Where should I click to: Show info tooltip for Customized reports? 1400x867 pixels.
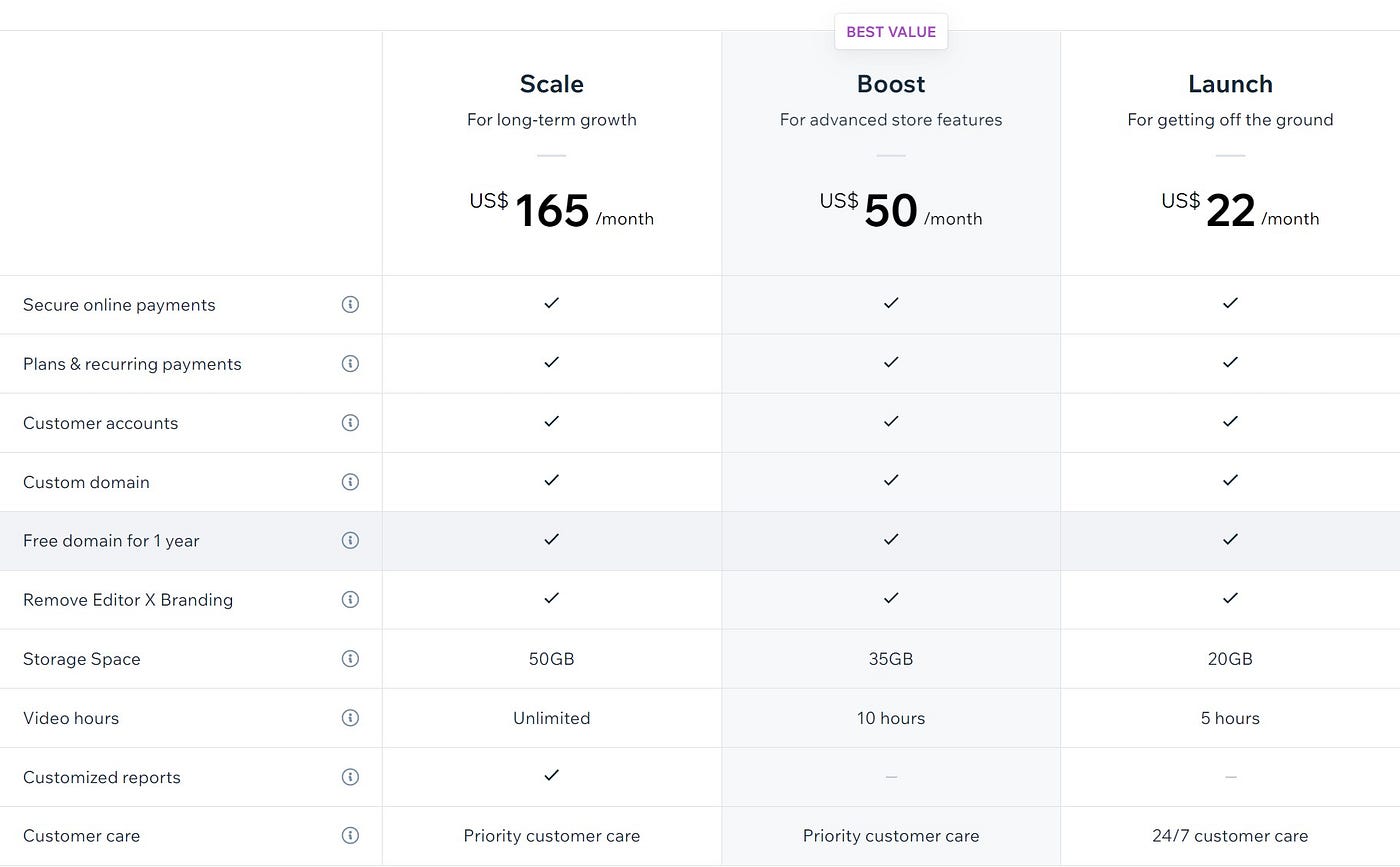point(350,777)
